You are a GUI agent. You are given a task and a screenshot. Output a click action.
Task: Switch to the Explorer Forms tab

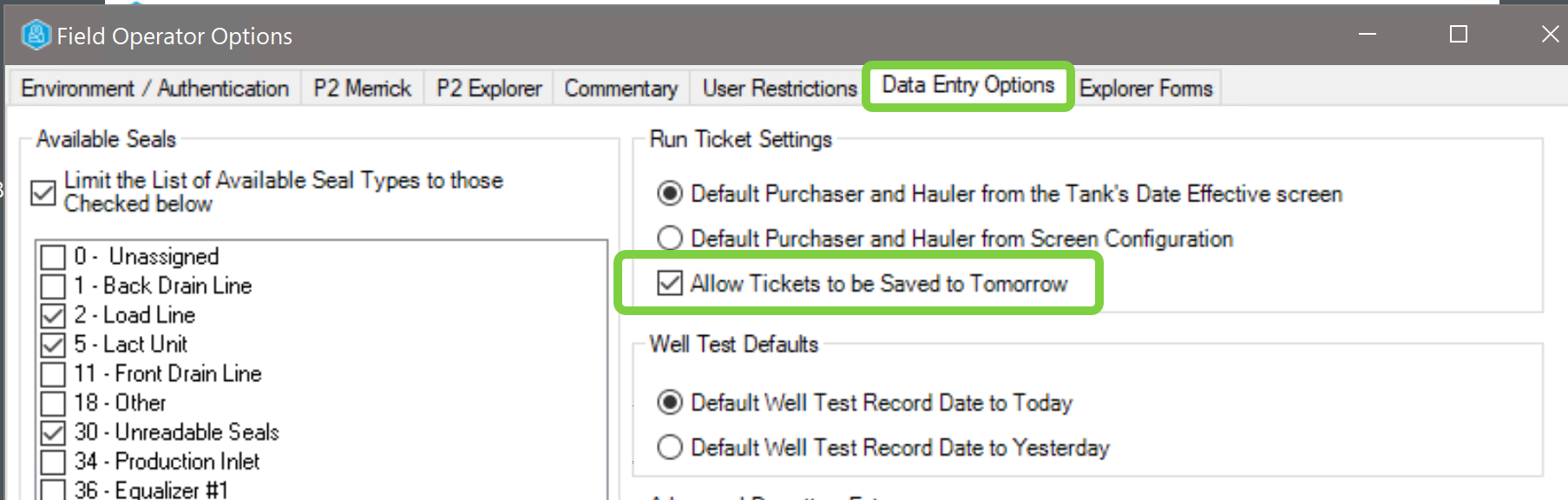coord(1145,89)
